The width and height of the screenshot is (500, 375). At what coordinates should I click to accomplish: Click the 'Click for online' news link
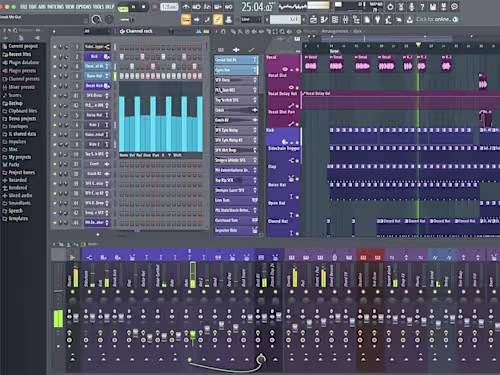[434, 19]
